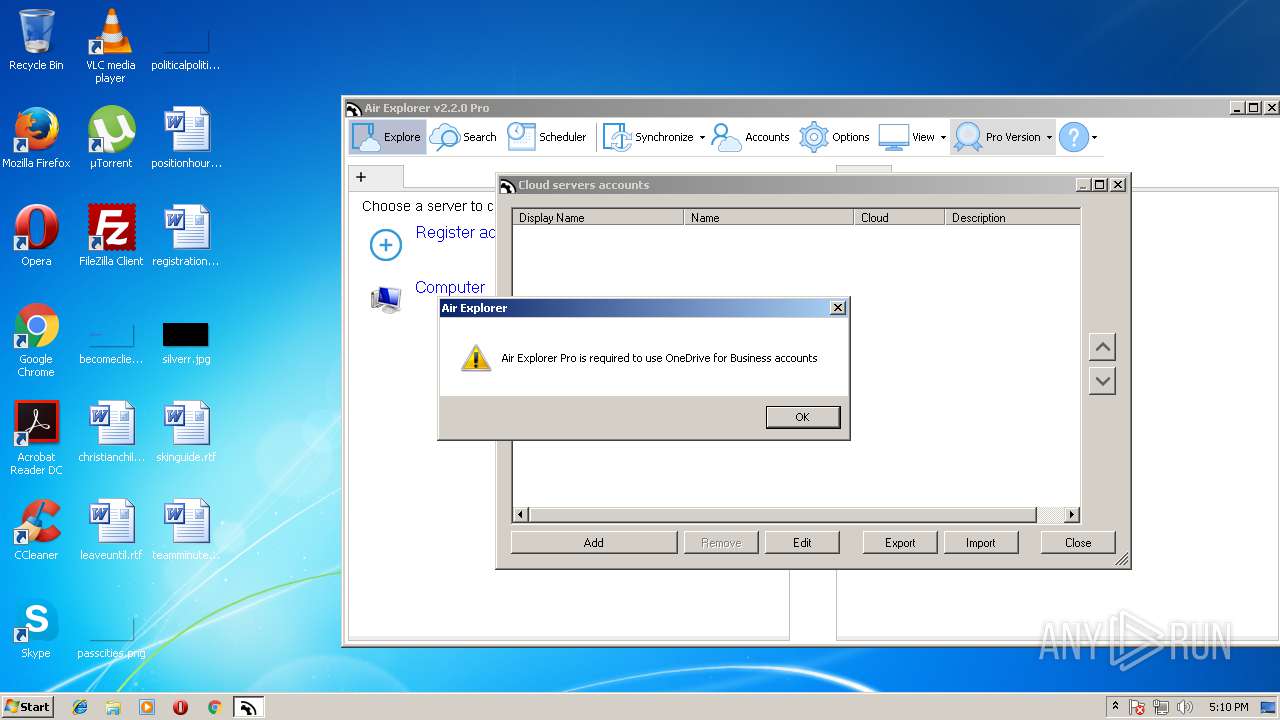Open volume speaker icon in system tray
1280x720 pixels.
(x=1185, y=707)
